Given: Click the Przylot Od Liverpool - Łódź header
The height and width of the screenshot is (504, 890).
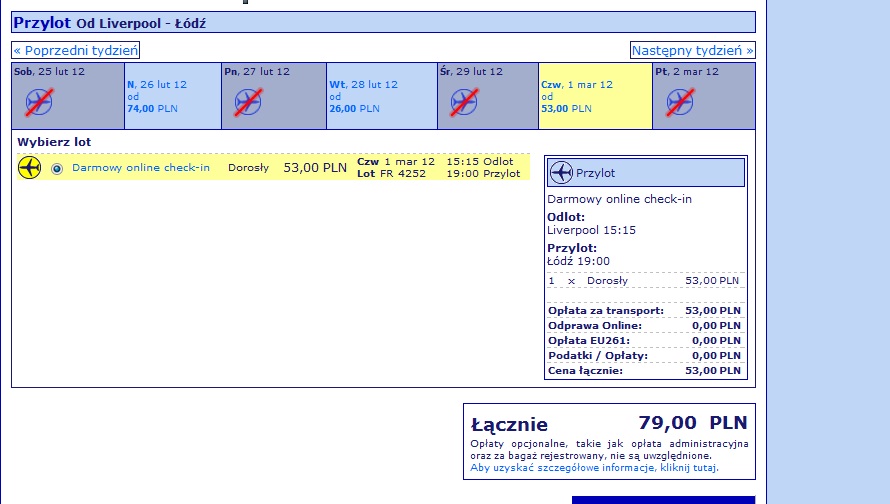Looking at the screenshot, I should (383, 22).
